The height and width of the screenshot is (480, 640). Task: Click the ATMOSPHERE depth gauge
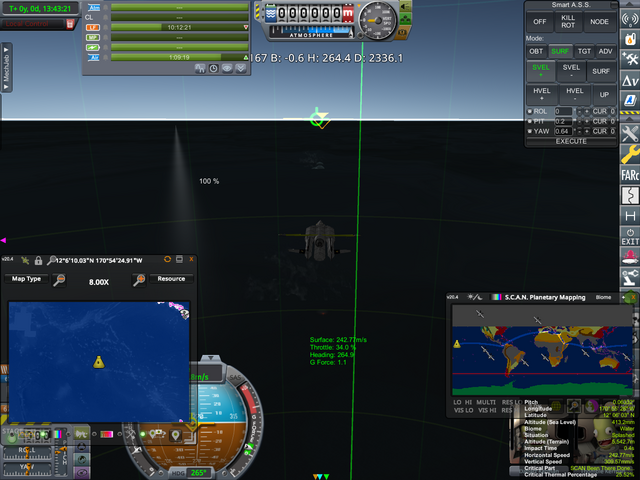click(311, 32)
